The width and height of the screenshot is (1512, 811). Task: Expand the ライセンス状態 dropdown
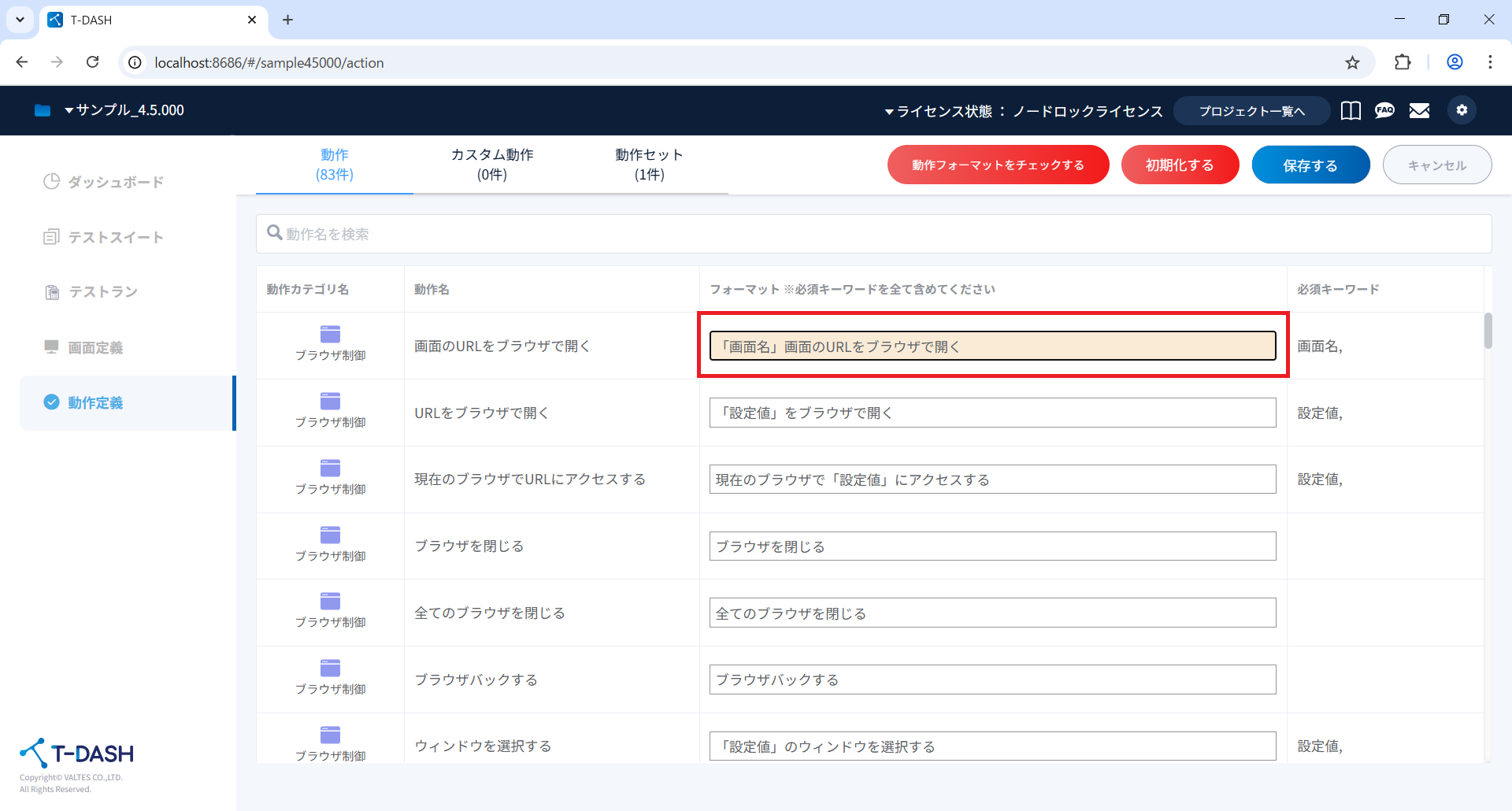point(1023,111)
